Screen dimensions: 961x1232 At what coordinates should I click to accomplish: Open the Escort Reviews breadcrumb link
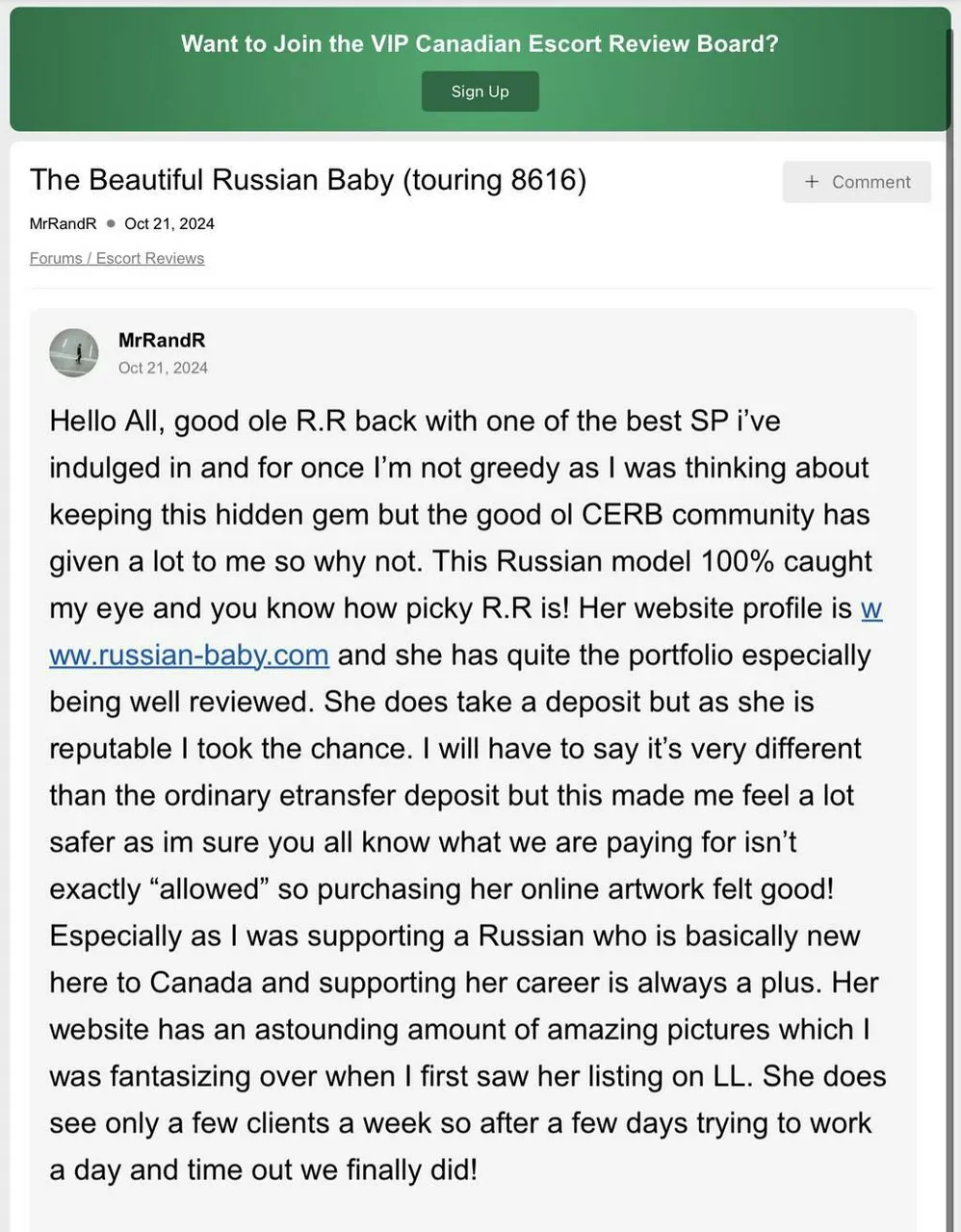pyautogui.click(x=149, y=258)
